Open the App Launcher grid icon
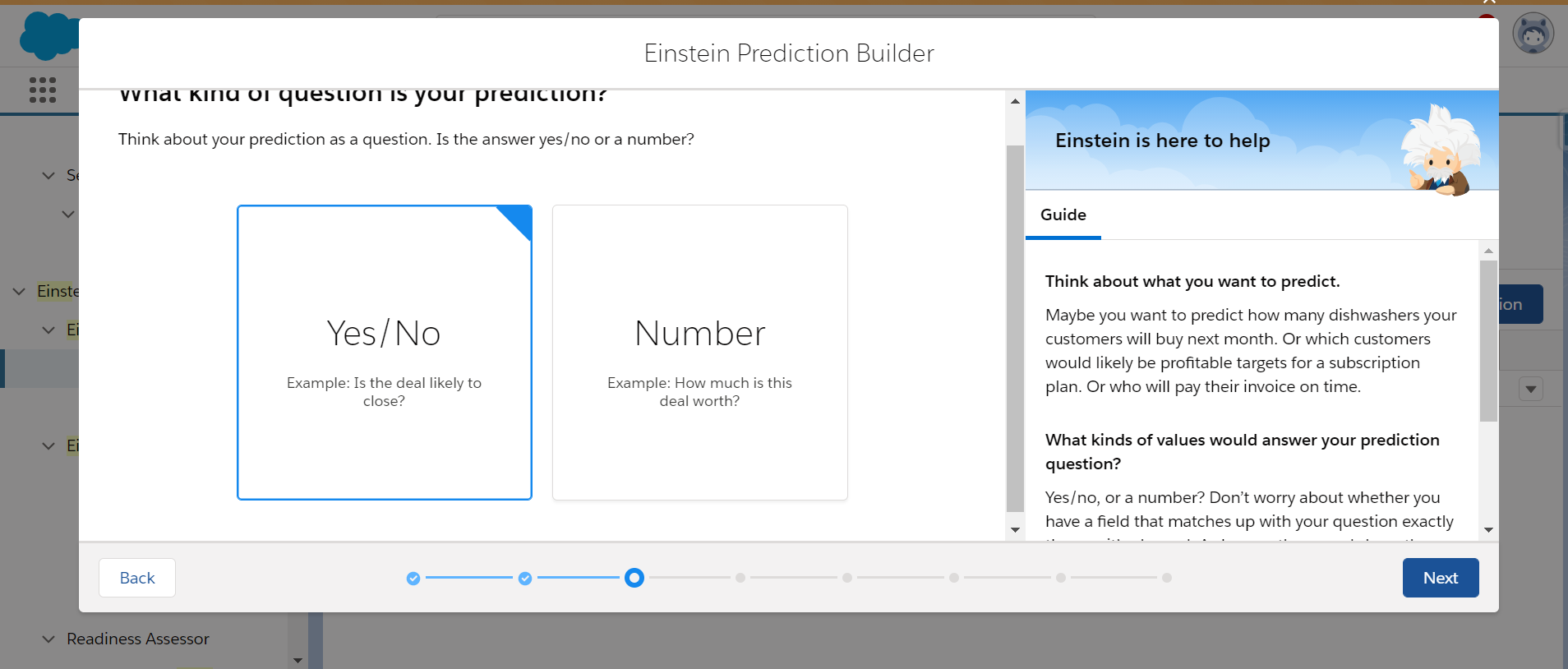1568x669 pixels. coord(43,90)
